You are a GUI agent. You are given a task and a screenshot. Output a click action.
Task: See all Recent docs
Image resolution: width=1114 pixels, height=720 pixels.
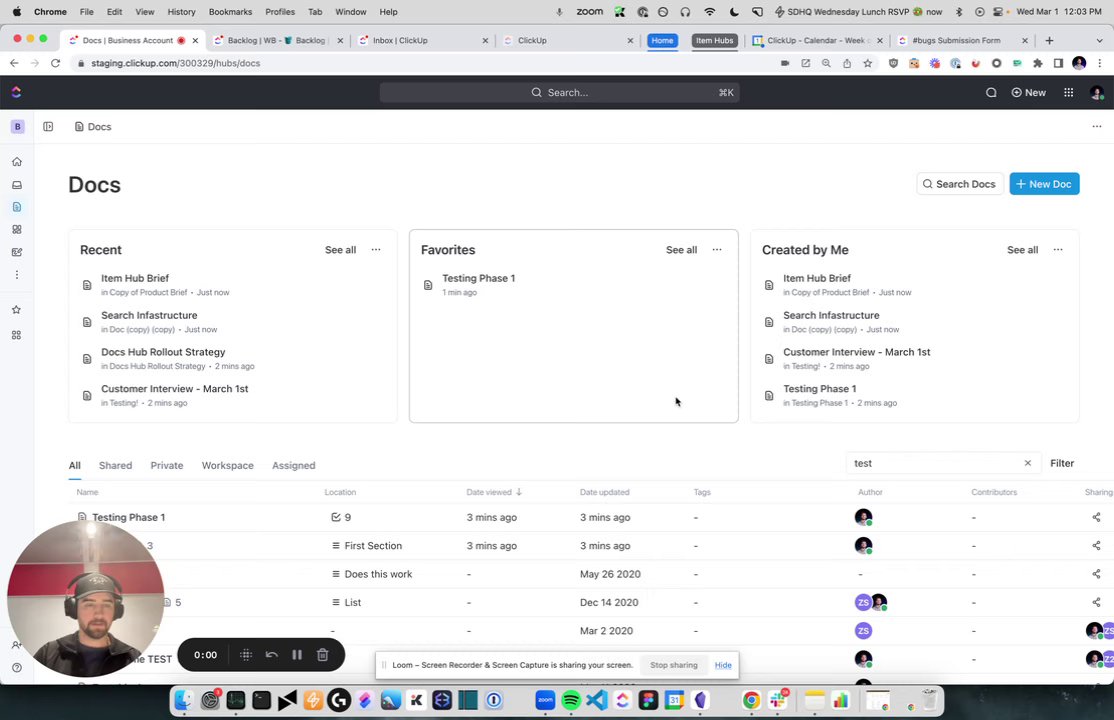tap(340, 249)
